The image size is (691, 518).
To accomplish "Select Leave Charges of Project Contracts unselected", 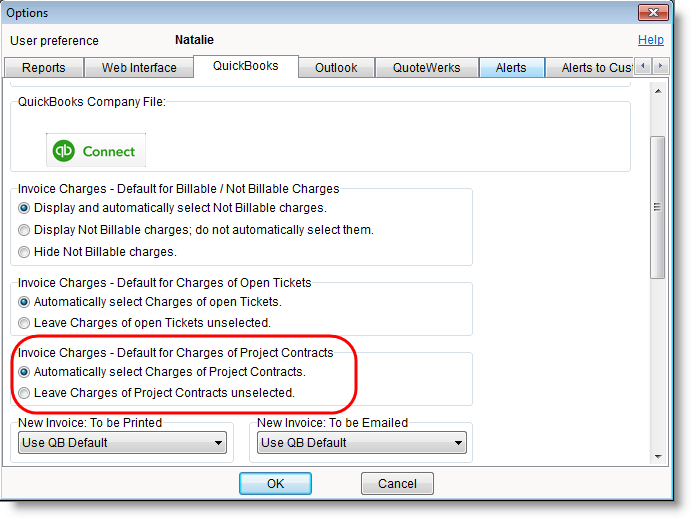I will [x=25, y=393].
